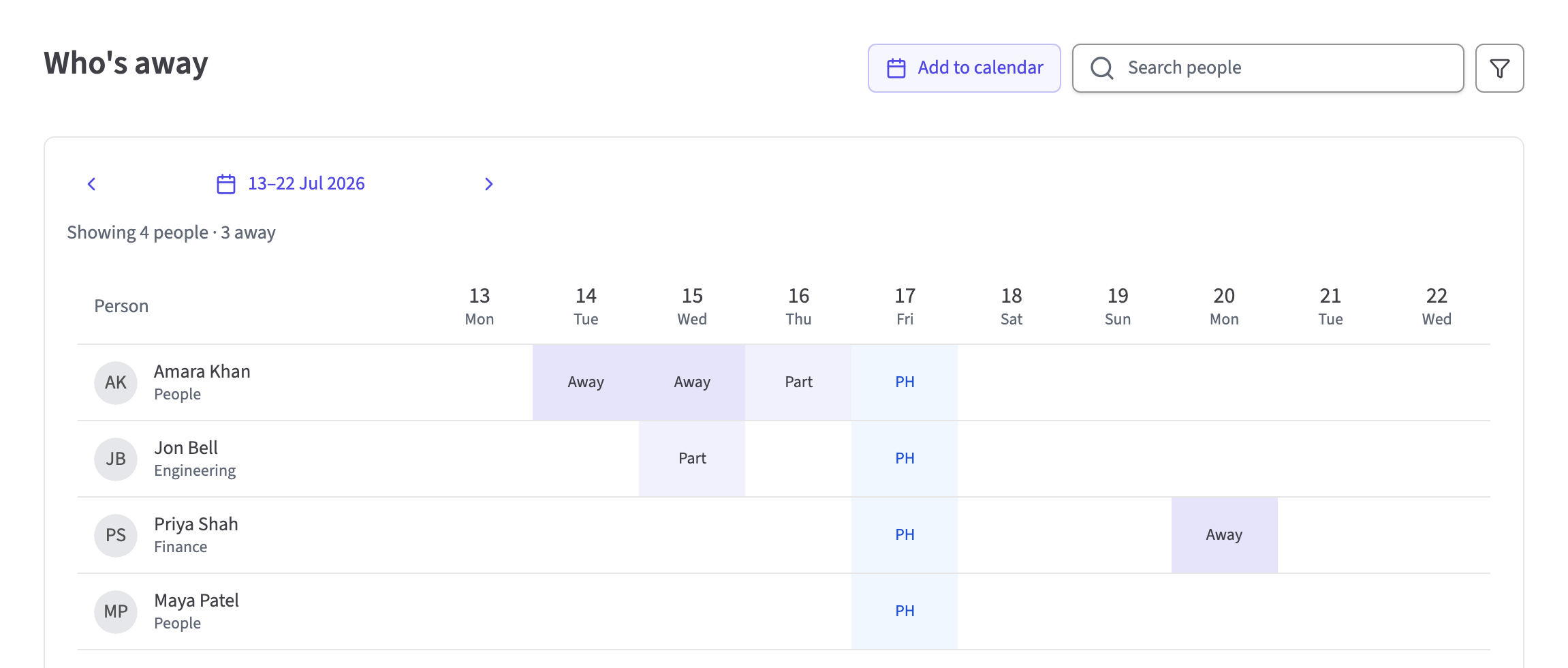Viewport: 1568px width, 668px height.
Task: Select Amara Khan's Part cell on Thu 16
Action: (798, 382)
